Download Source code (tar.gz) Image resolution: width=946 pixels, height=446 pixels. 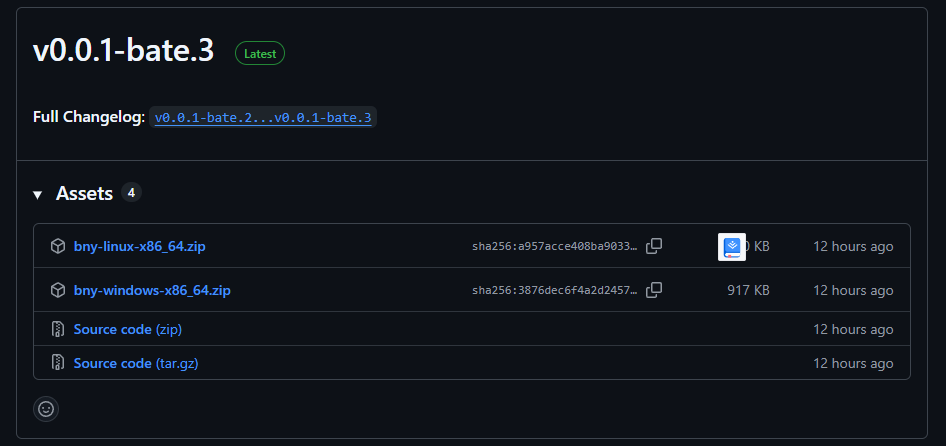pos(135,363)
